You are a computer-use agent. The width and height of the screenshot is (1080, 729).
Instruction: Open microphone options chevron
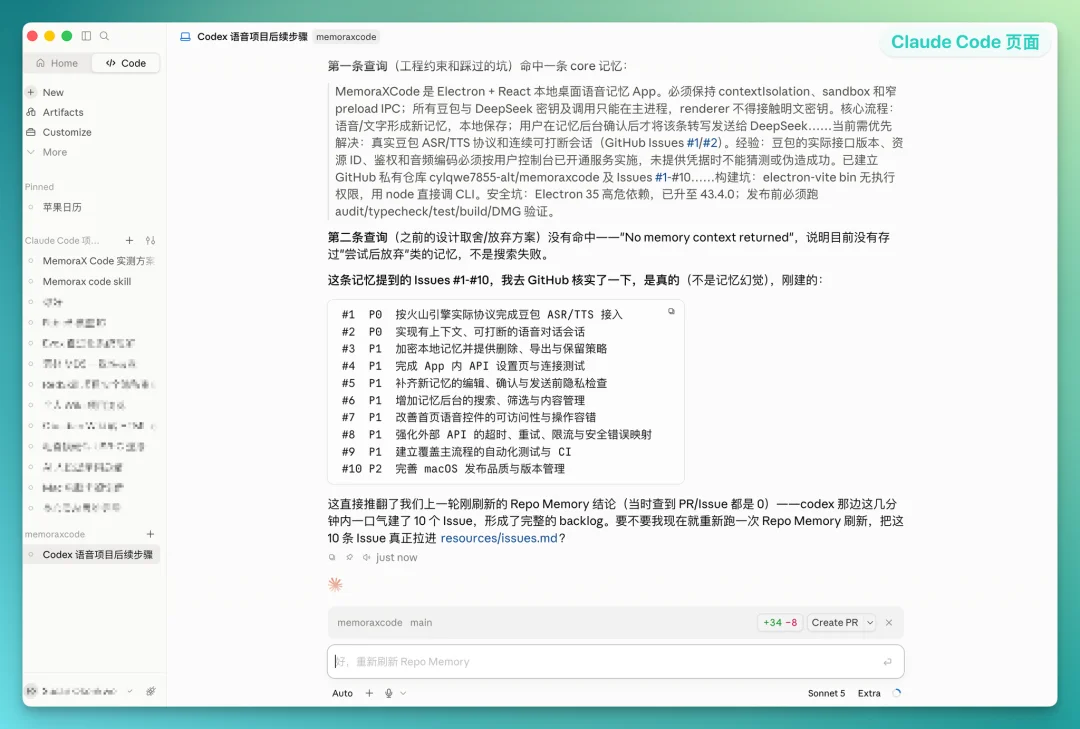click(x=403, y=693)
